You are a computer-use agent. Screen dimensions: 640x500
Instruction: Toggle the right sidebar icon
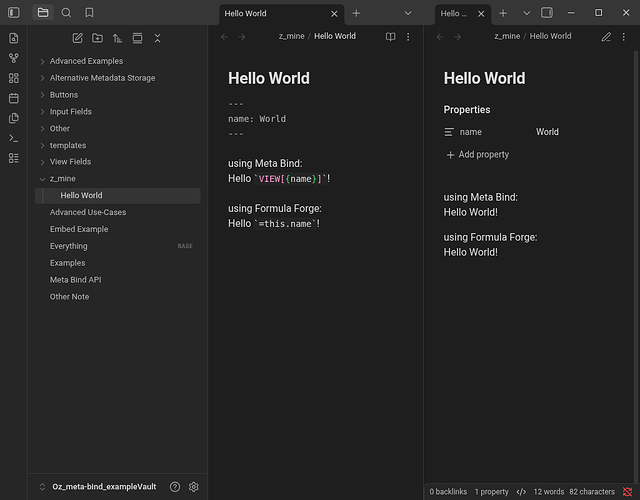547,13
